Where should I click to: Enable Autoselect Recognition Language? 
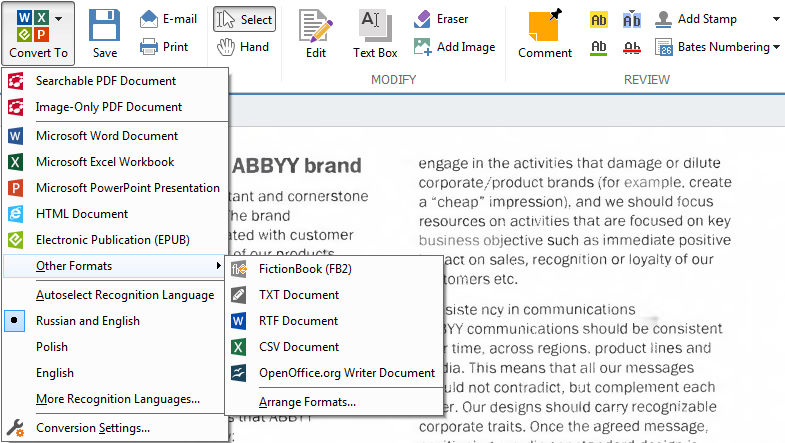click(x=125, y=295)
